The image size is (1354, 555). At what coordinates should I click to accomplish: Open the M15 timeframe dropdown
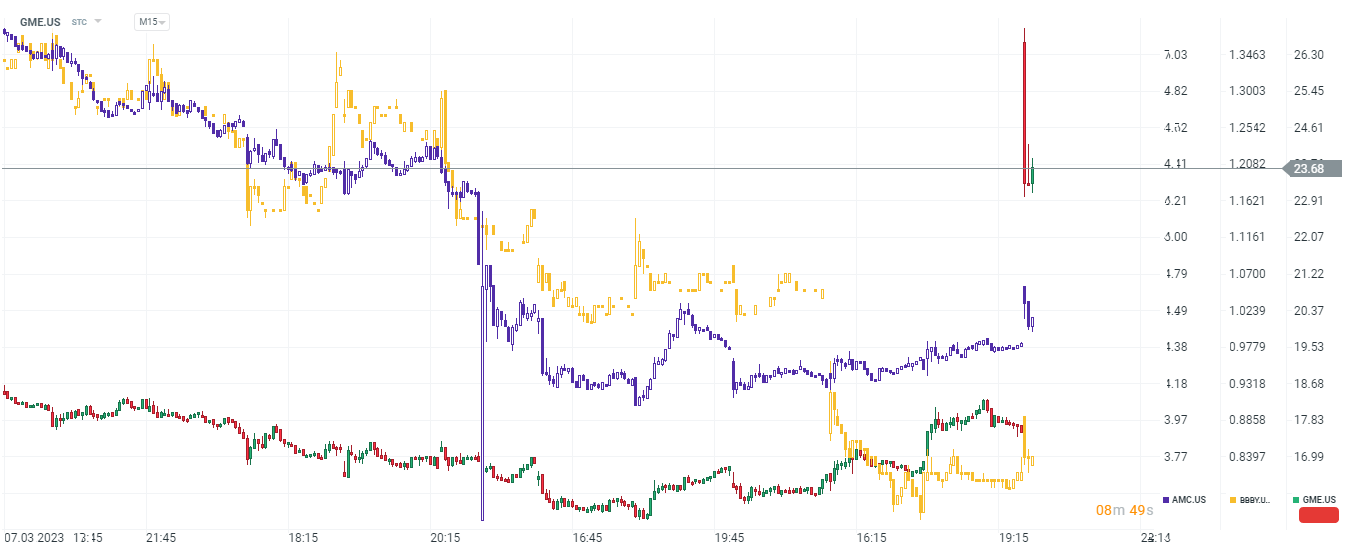click(x=152, y=21)
